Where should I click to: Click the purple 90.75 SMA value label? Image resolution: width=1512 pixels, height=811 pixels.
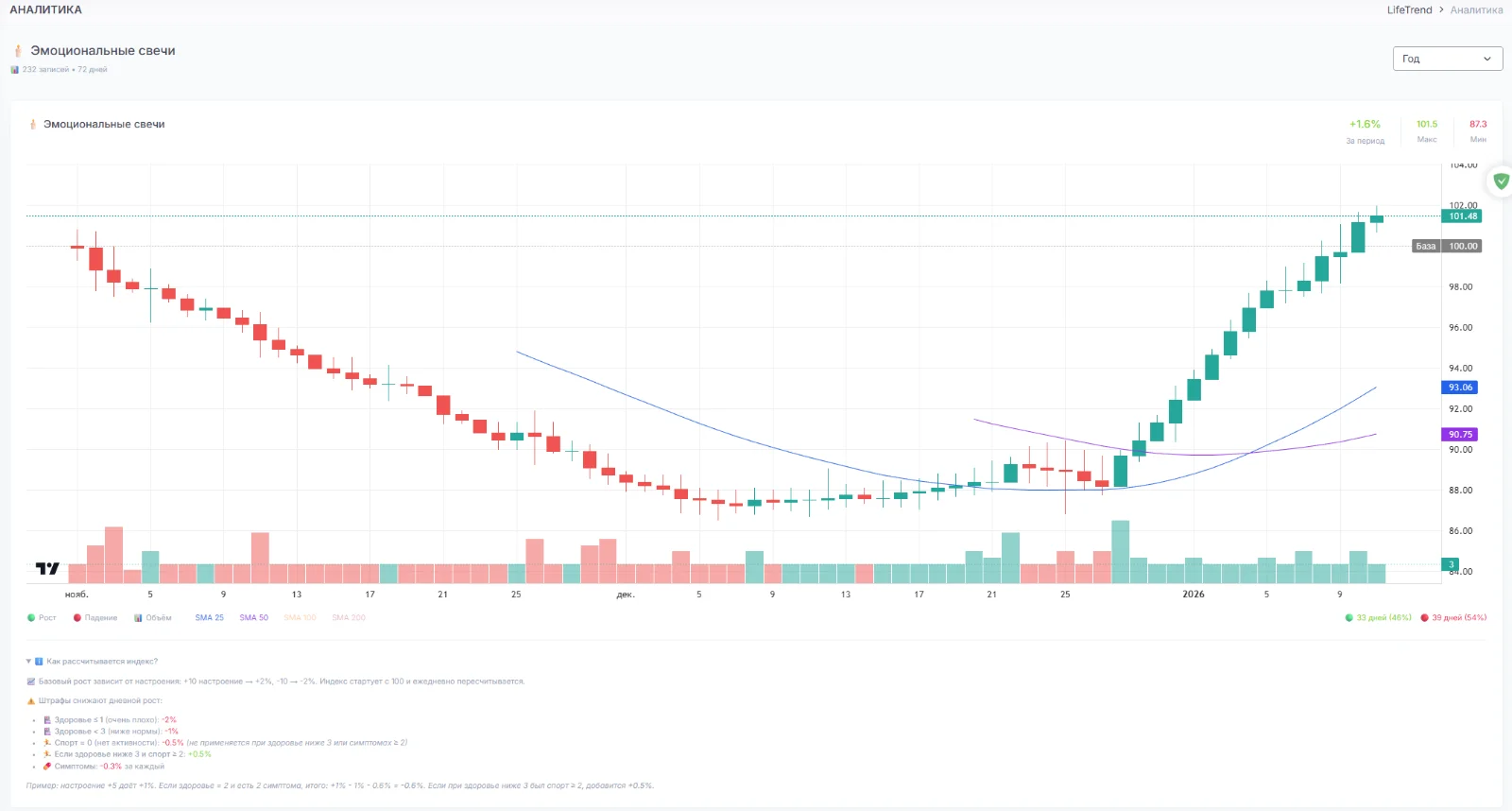click(x=1460, y=435)
